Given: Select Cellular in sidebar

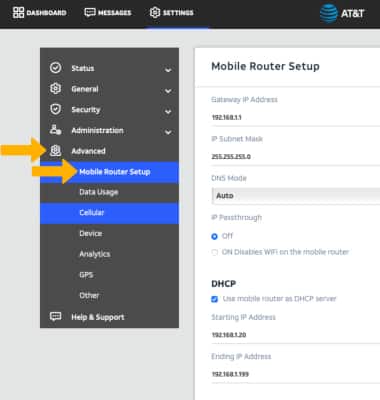Looking at the screenshot, I should (110, 213).
